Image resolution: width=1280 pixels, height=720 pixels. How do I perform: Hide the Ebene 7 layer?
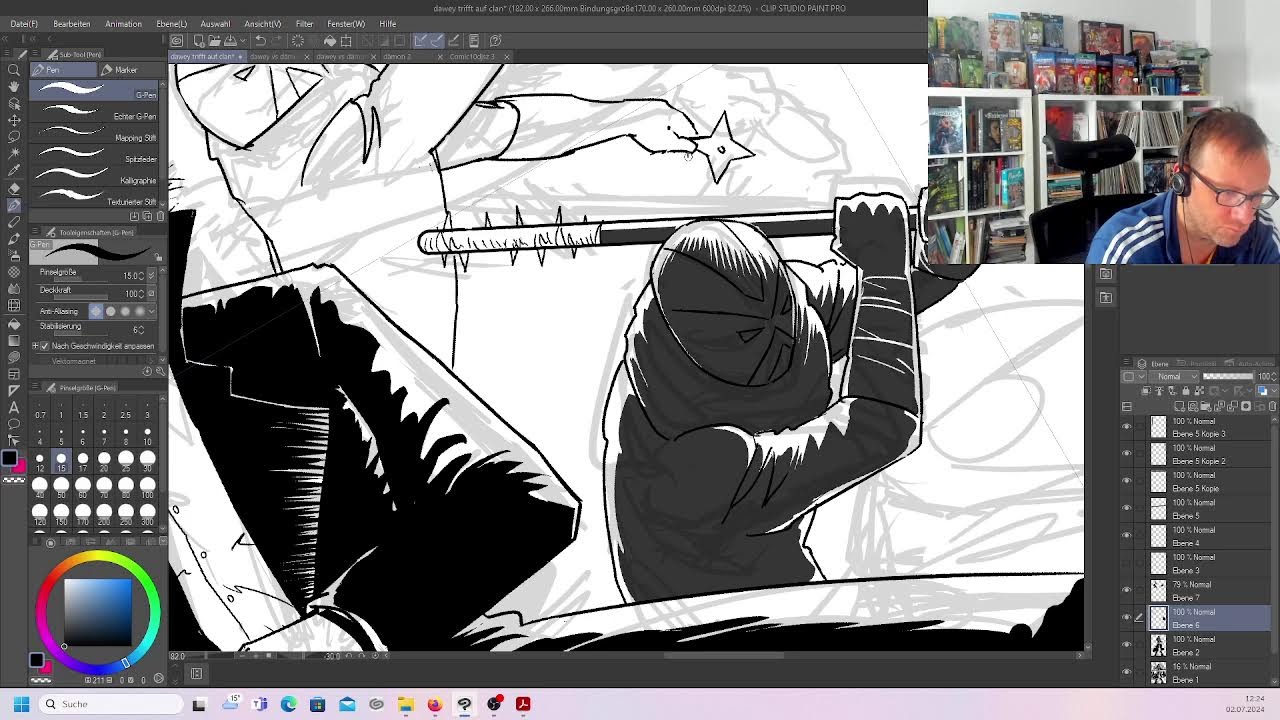coord(1127,590)
